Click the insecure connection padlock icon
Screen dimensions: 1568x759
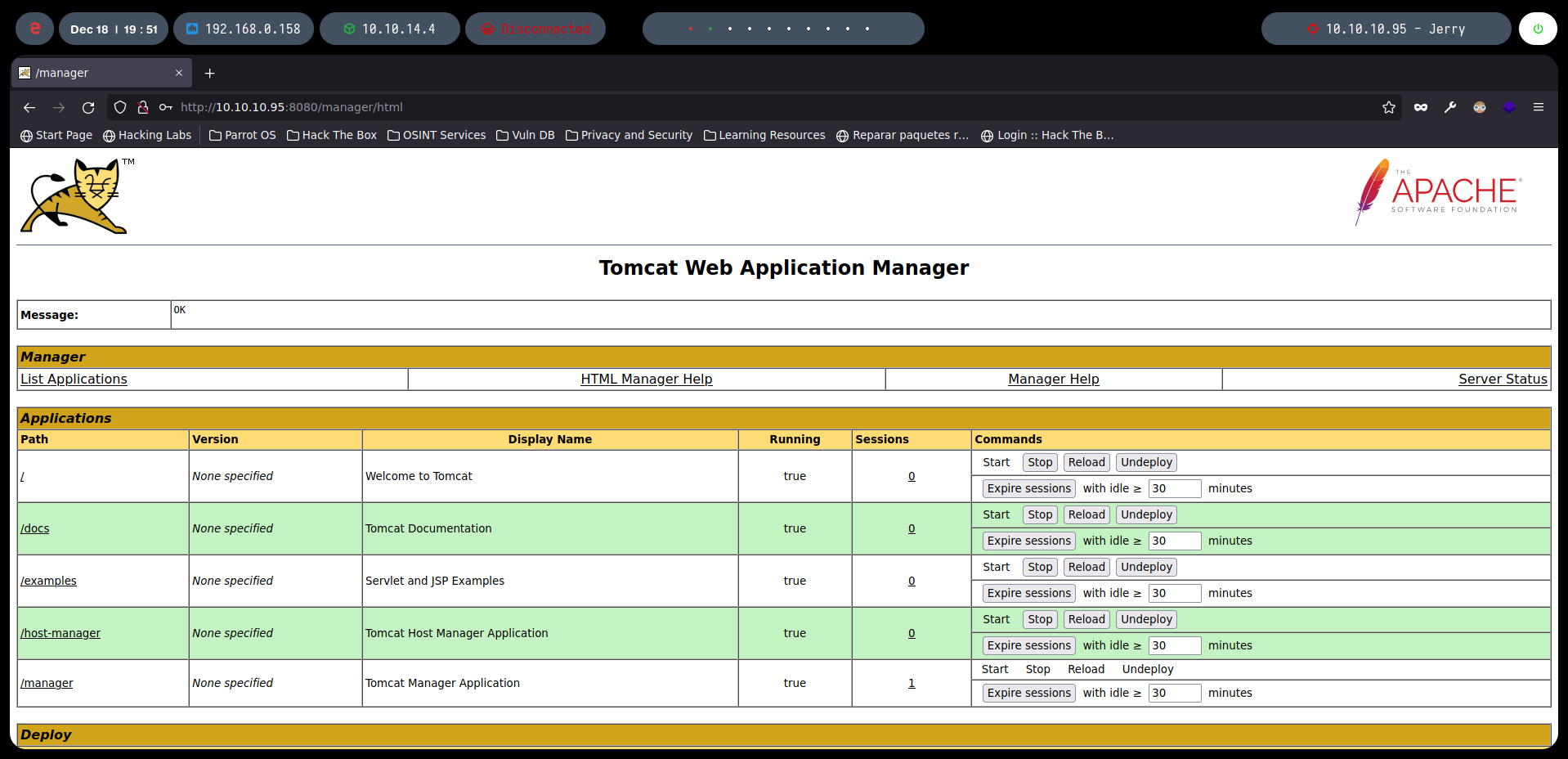pos(143,107)
